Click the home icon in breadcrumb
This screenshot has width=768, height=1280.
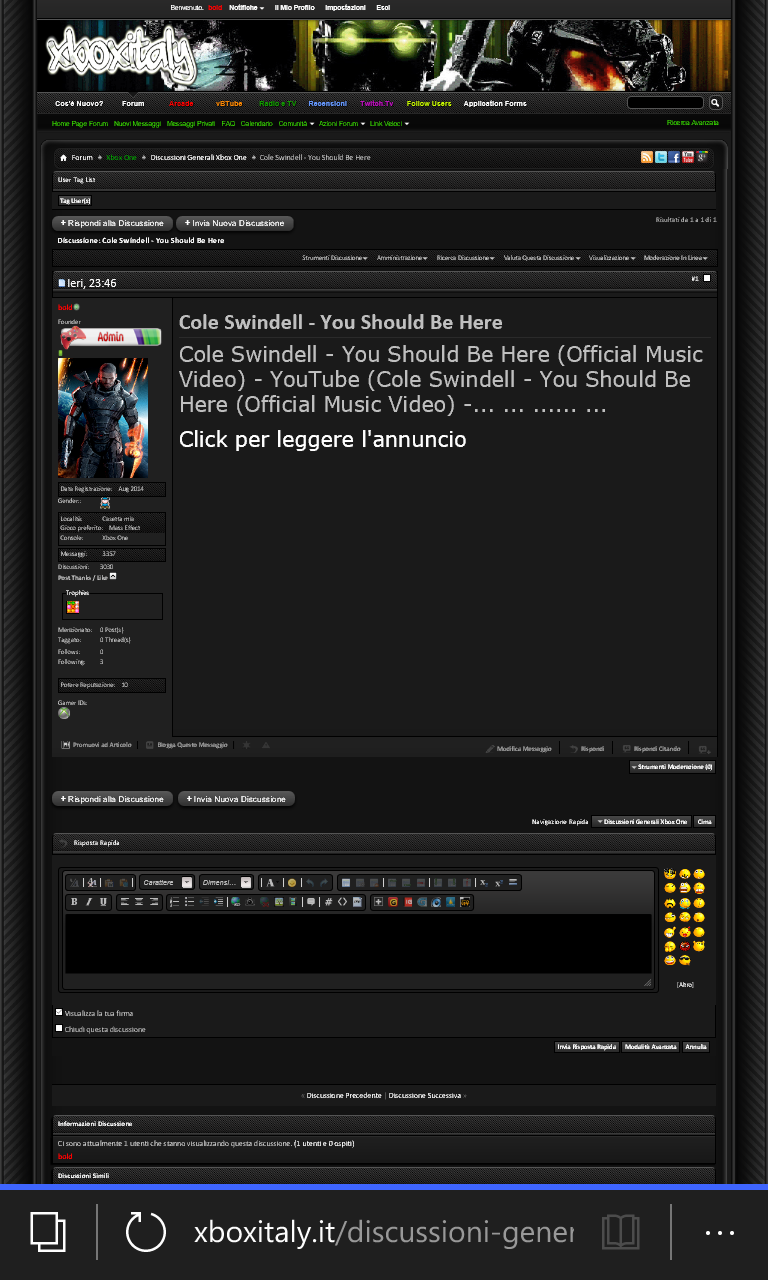63,157
